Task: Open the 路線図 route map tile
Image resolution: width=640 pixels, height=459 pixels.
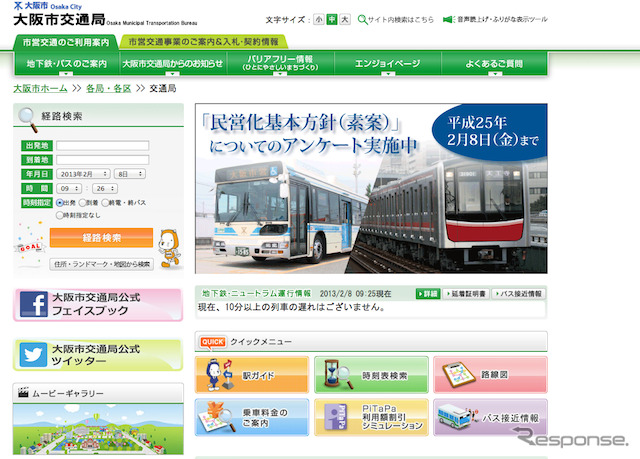Action: click(490, 375)
